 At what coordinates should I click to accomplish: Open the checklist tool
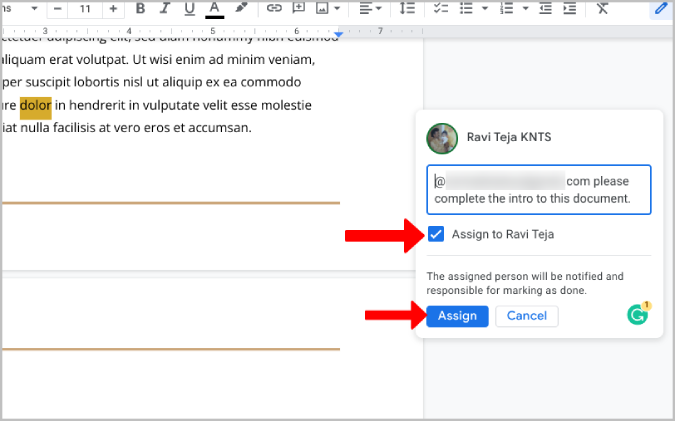pos(441,9)
